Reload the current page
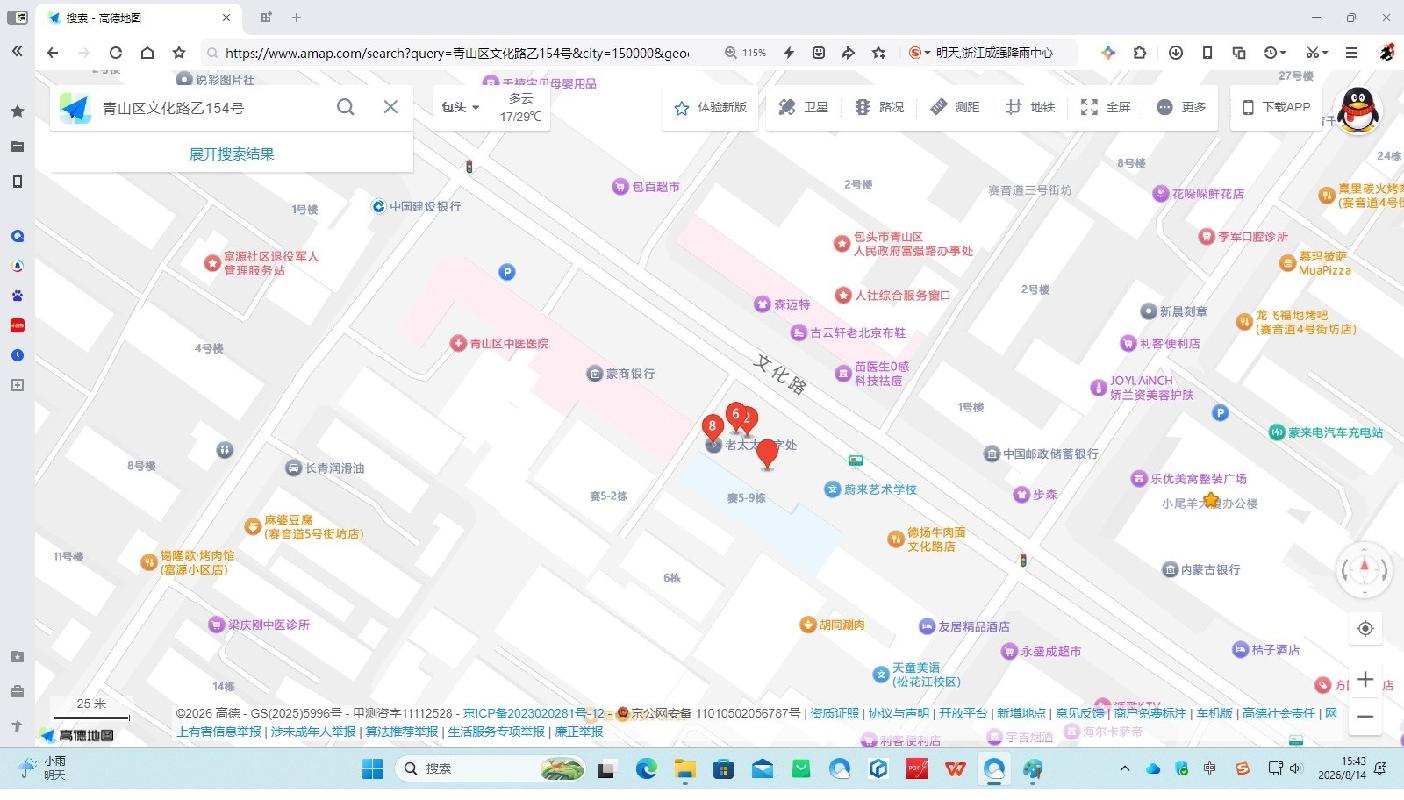This screenshot has width=1404, height=800. click(116, 53)
